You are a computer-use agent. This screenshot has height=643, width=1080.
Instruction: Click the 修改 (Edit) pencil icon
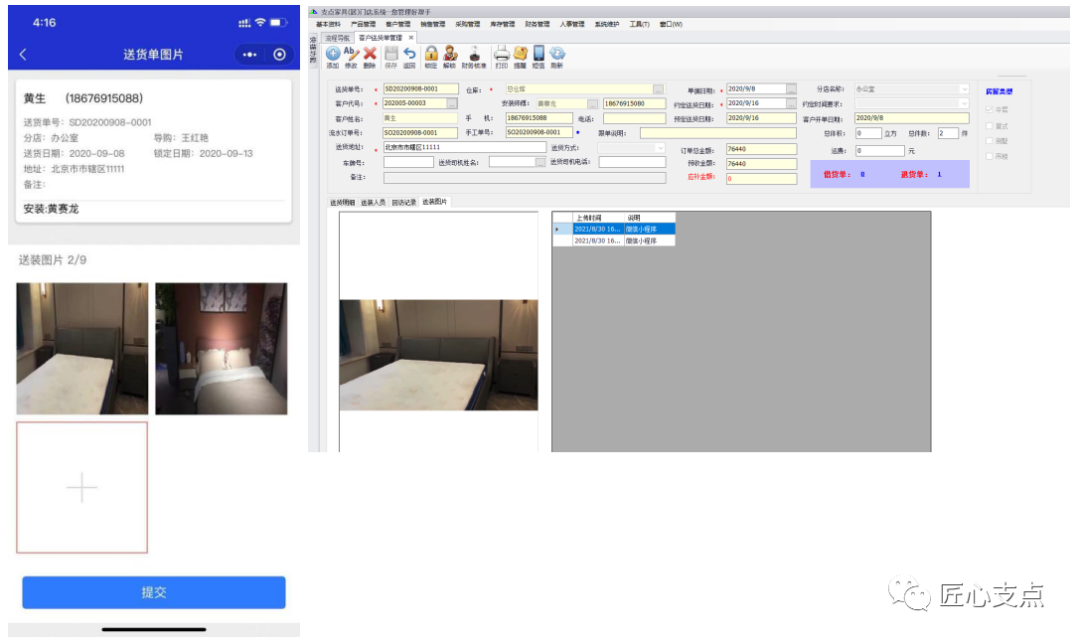[x=351, y=56]
